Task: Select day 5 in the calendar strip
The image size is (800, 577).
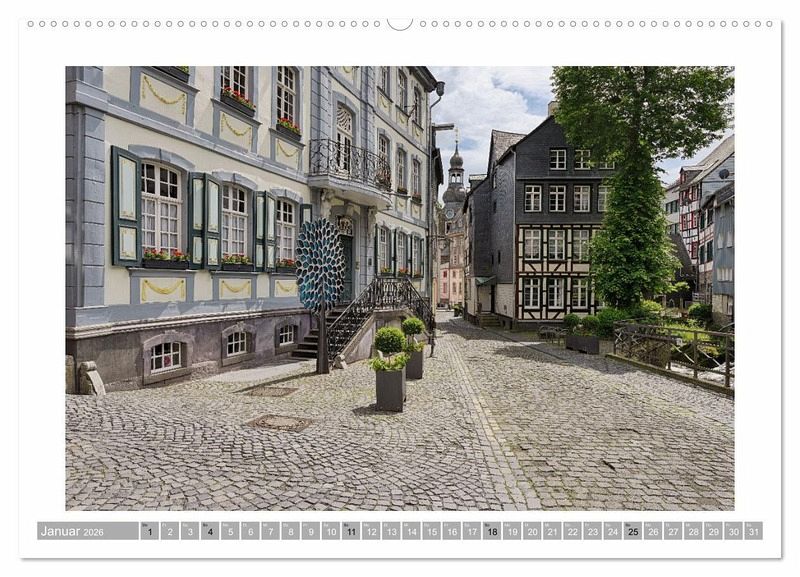Action: (230, 531)
